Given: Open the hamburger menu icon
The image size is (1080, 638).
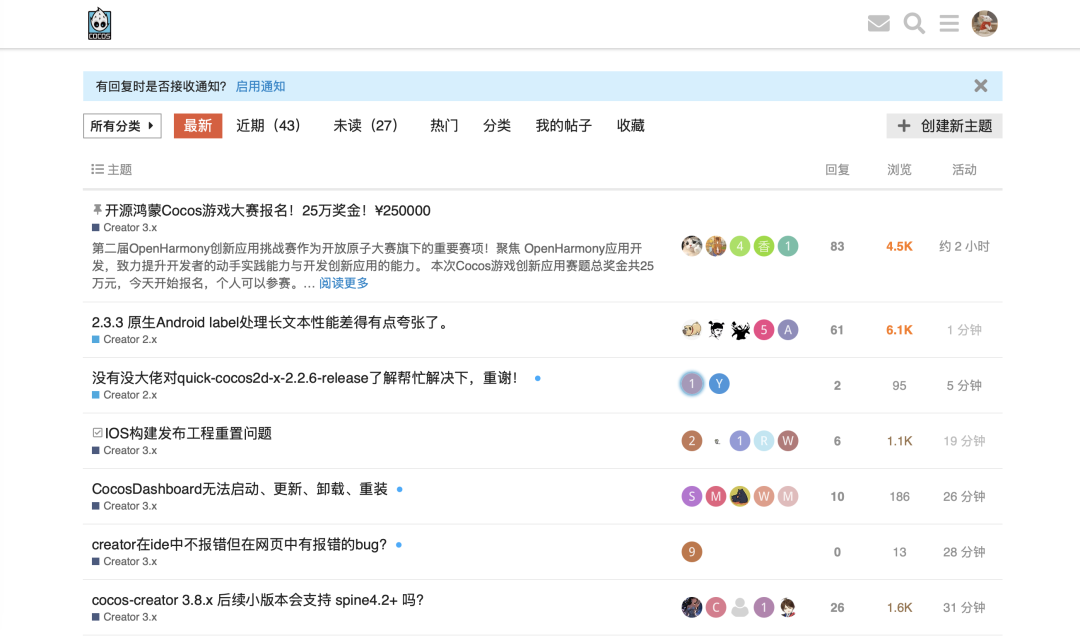Looking at the screenshot, I should pyautogui.click(x=949, y=23).
